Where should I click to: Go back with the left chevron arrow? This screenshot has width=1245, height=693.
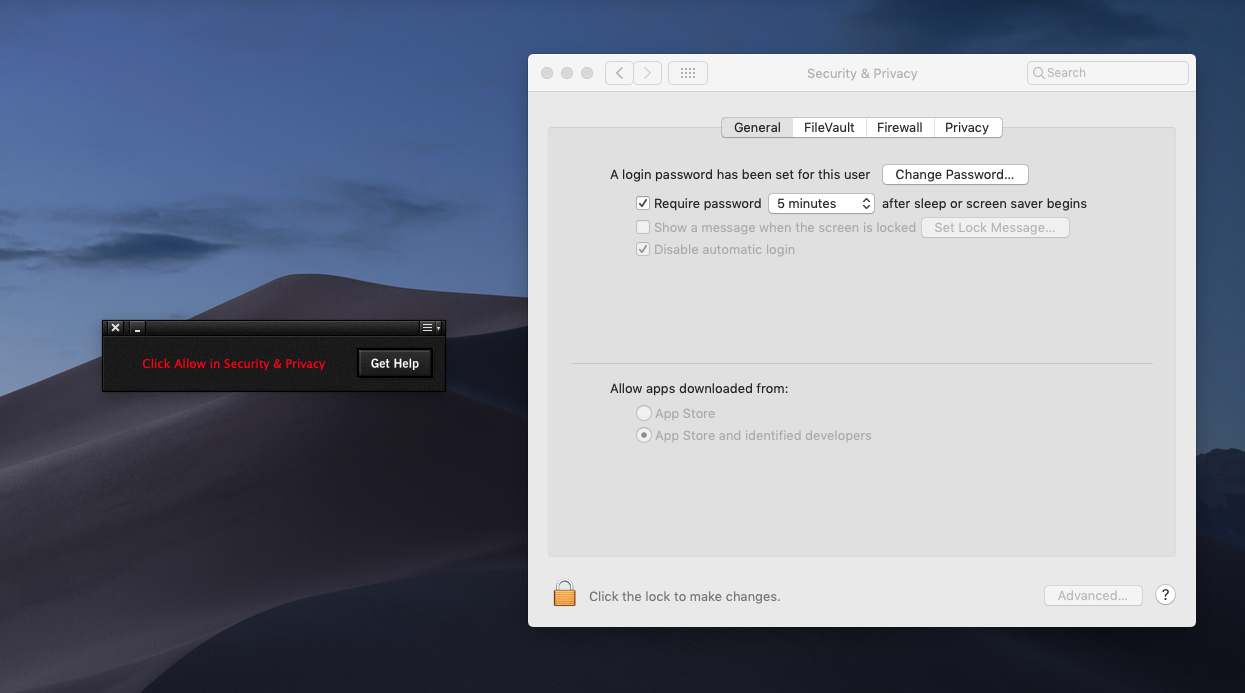[x=619, y=73]
